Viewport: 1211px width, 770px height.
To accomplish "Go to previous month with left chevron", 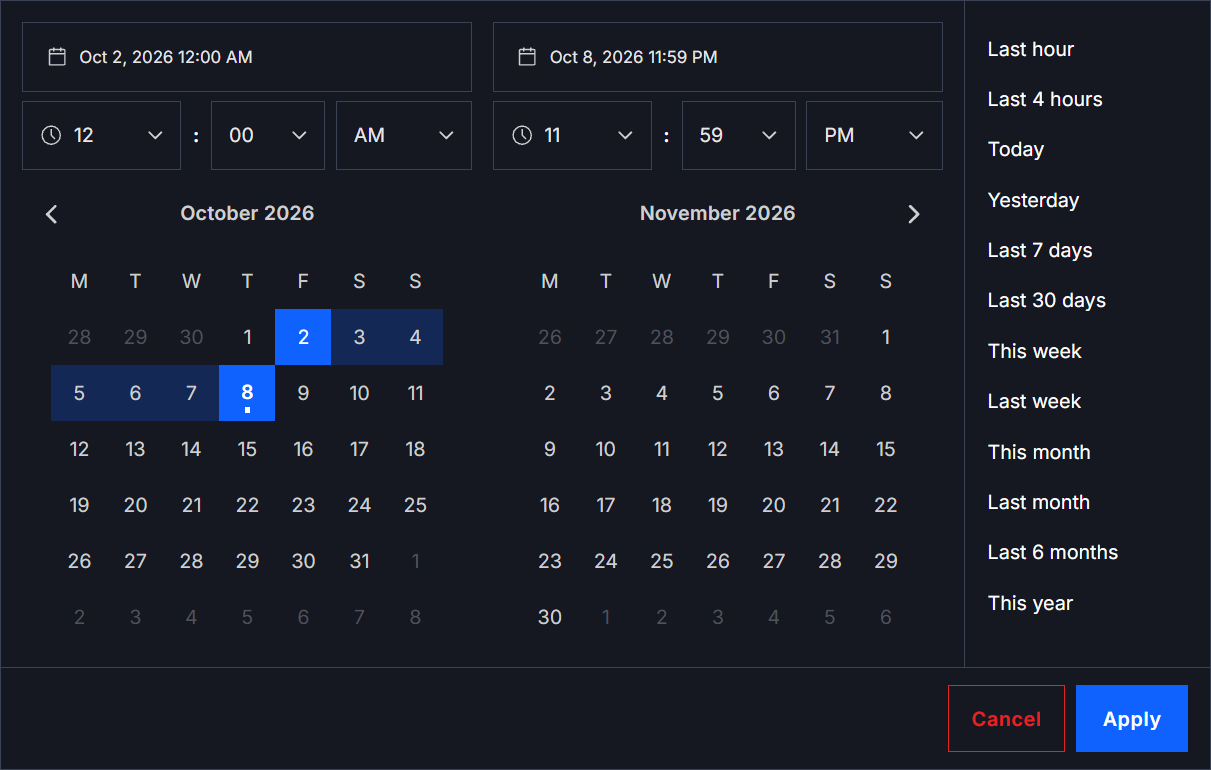I will 52,214.
